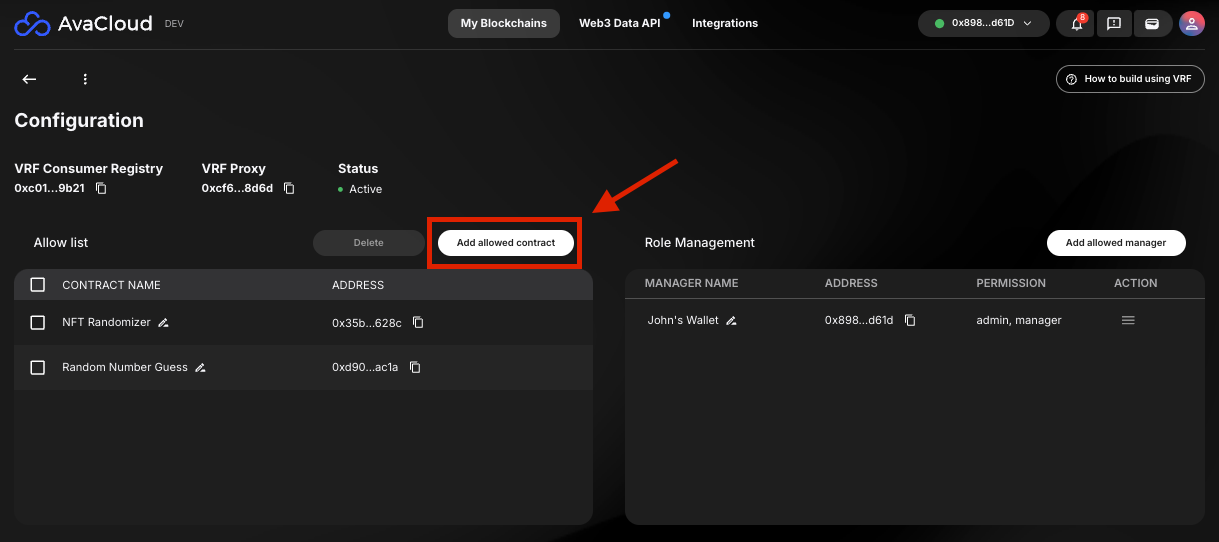
Task: Go to the Integrations tab
Action: 725,23
